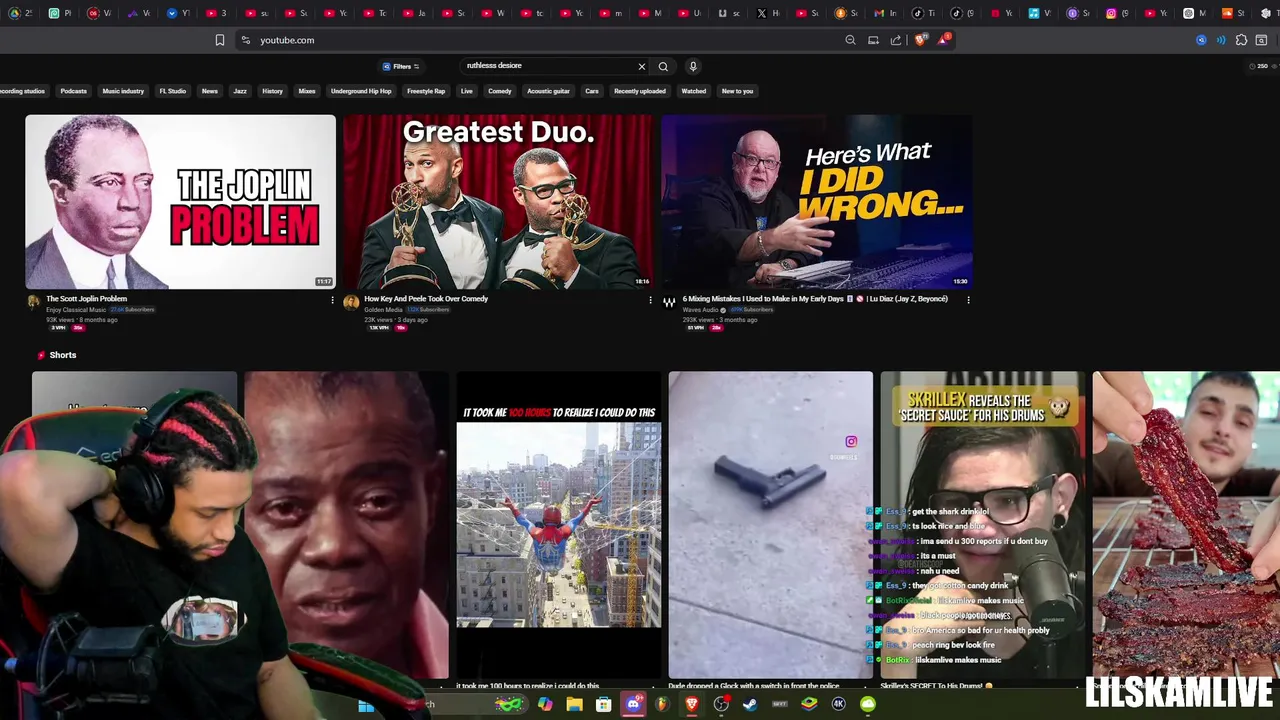This screenshot has height=720, width=1280.
Task: Select the Comedy chip
Action: [500, 91]
